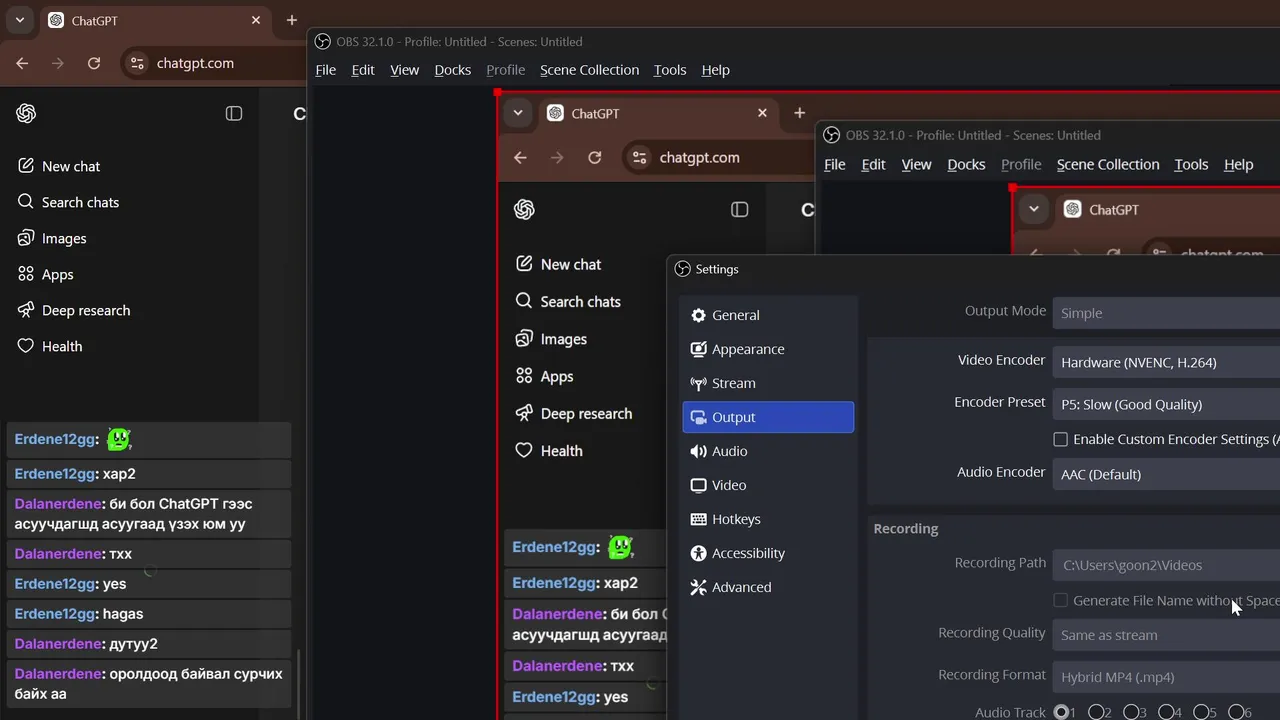
Task: Click Search chats in the OBS preview browser
Action: pyautogui.click(x=568, y=301)
